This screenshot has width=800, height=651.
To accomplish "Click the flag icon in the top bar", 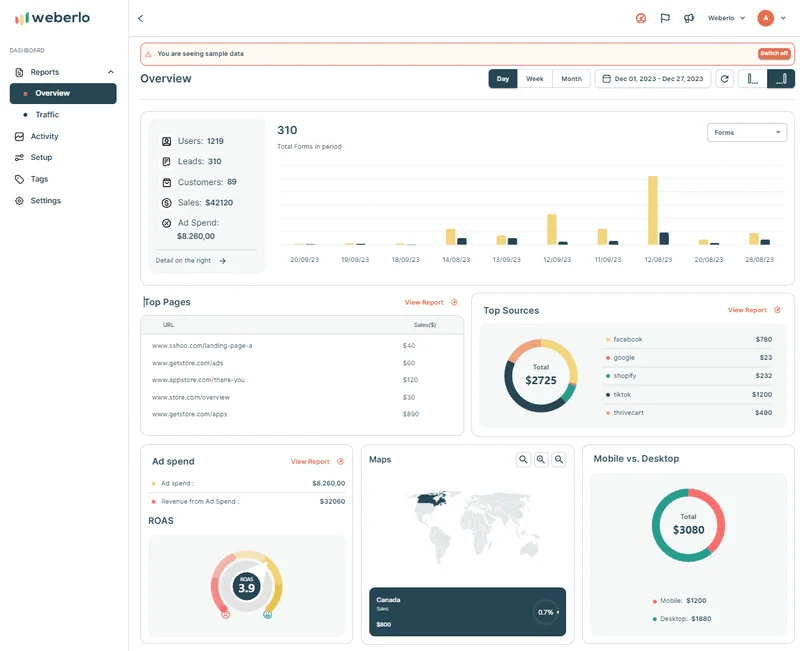I will (663, 17).
